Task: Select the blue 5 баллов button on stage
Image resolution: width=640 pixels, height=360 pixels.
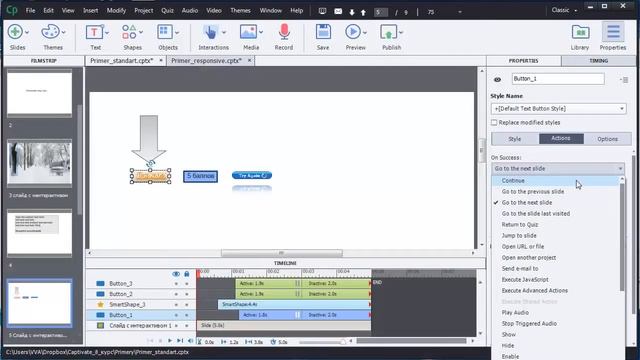Action: [200, 176]
